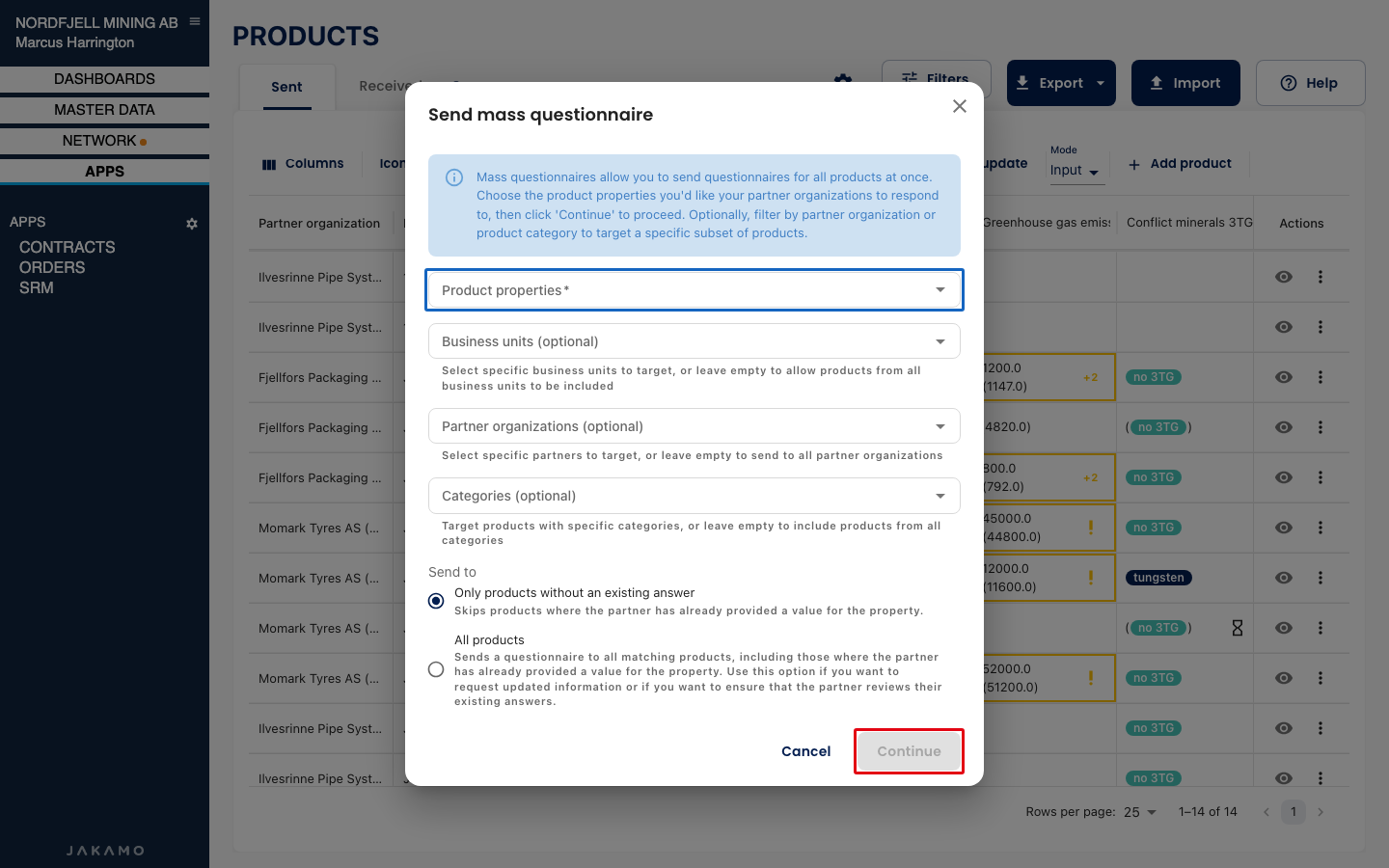Click the Import button
The width and height of the screenshot is (1389, 868).
click(x=1185, y=83)
